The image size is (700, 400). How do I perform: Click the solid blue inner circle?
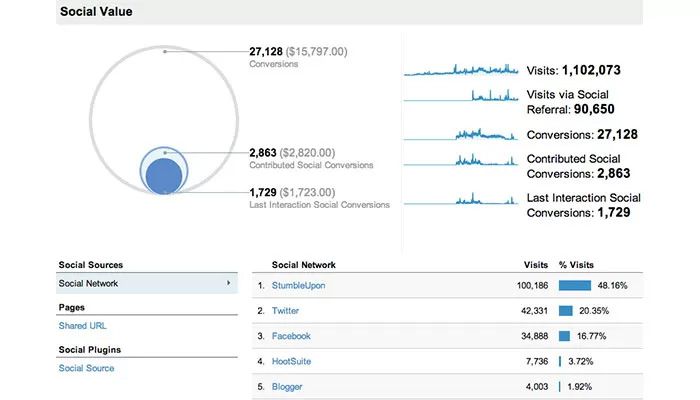163,174
